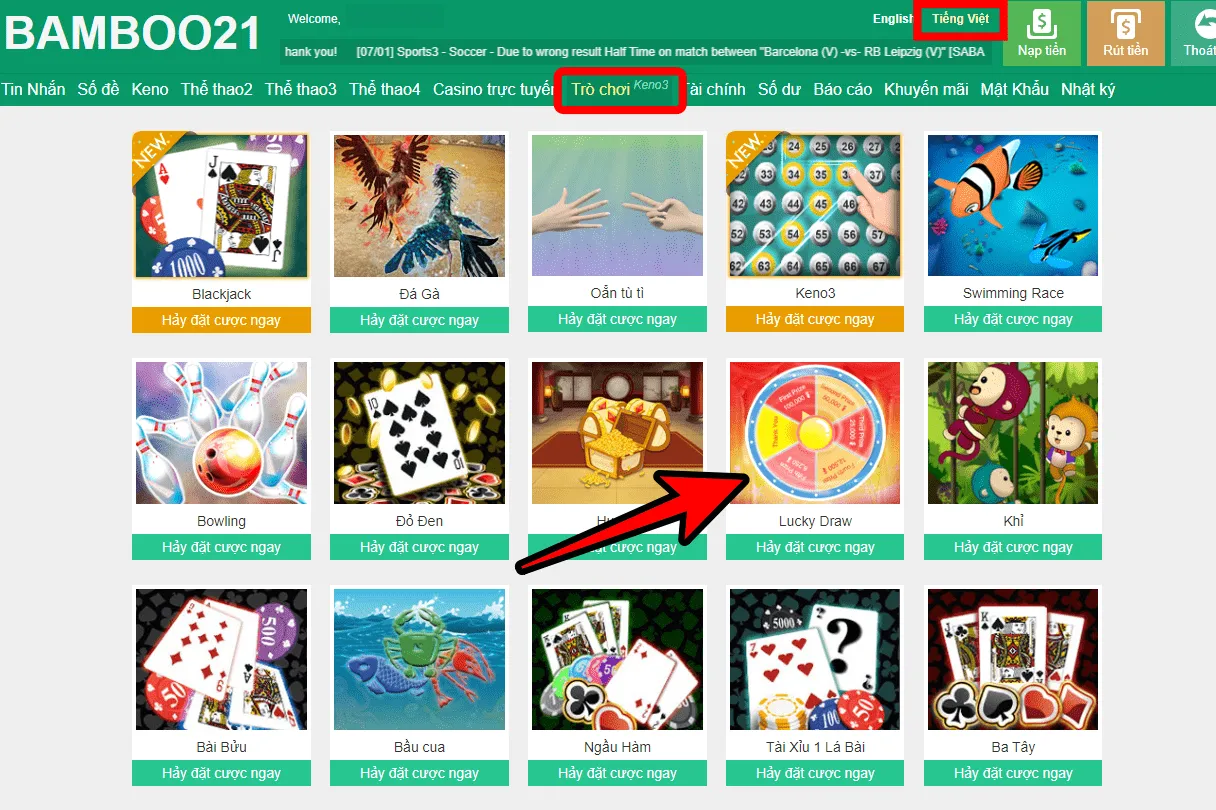1216x810 pixels.
Task: Go to the Khuyến mãi menu
Action: tap(926, 89)
